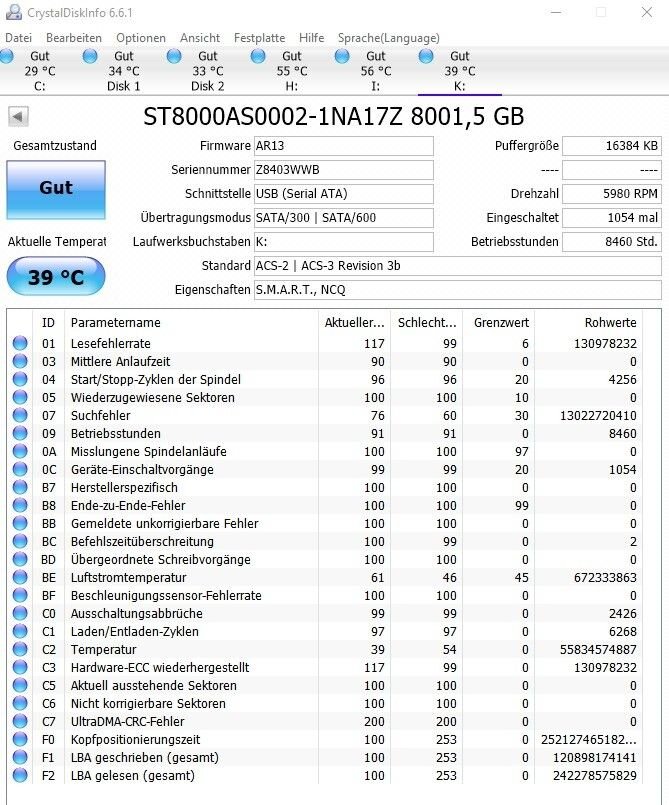Click the status icon for LBA geschrieben (gesamt)
This screenshot has width=669, height=805.
click(x=20, y=757)
